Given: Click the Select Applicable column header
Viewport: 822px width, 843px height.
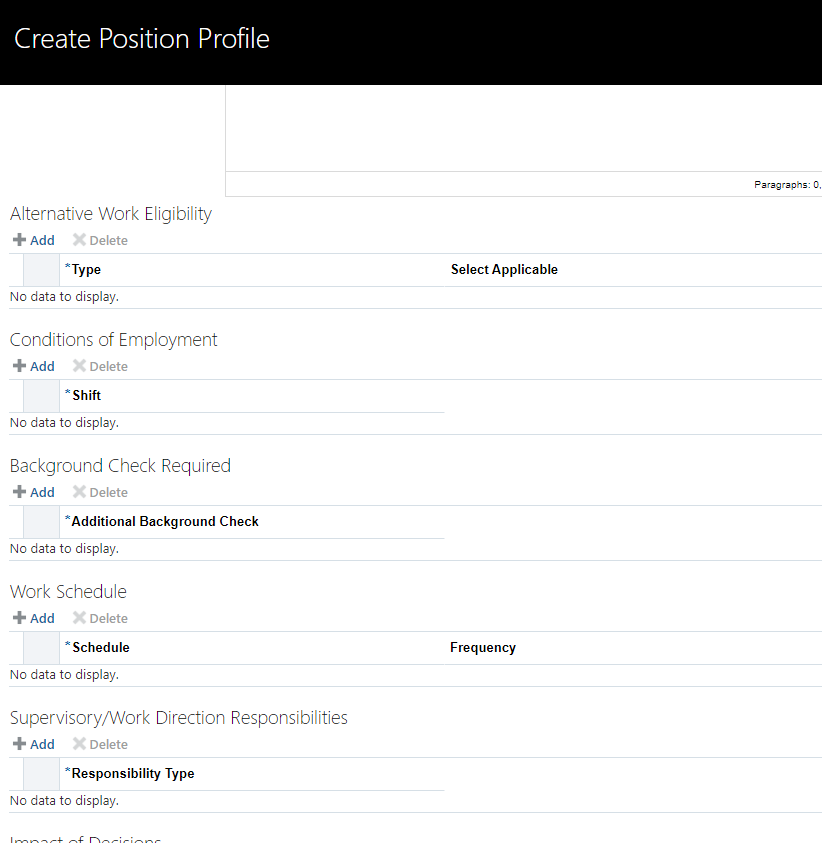Looking at the screenshot, I should coord(504,269).
